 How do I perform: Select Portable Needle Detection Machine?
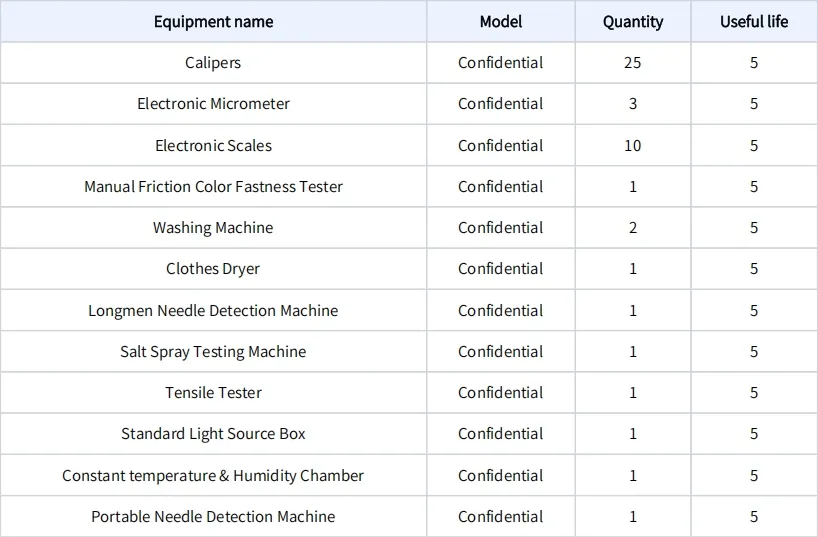(213, 517)
